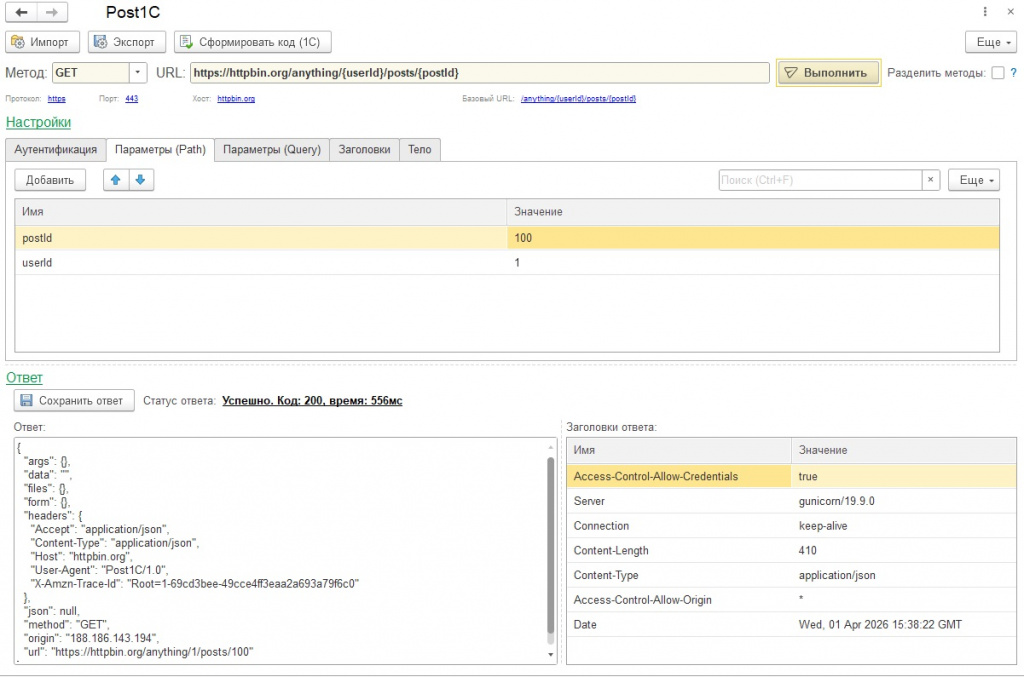Select the userId value 1 cell

pos(753,262)
